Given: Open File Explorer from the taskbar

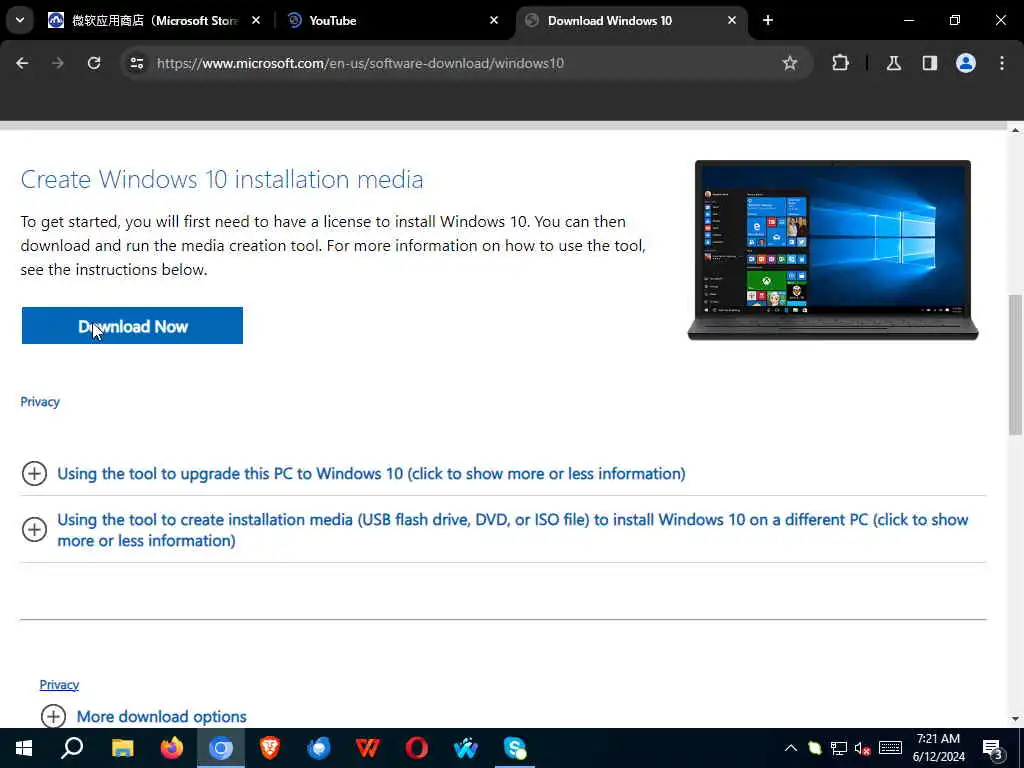Looking at the screenshot, I should coord(122,748).
